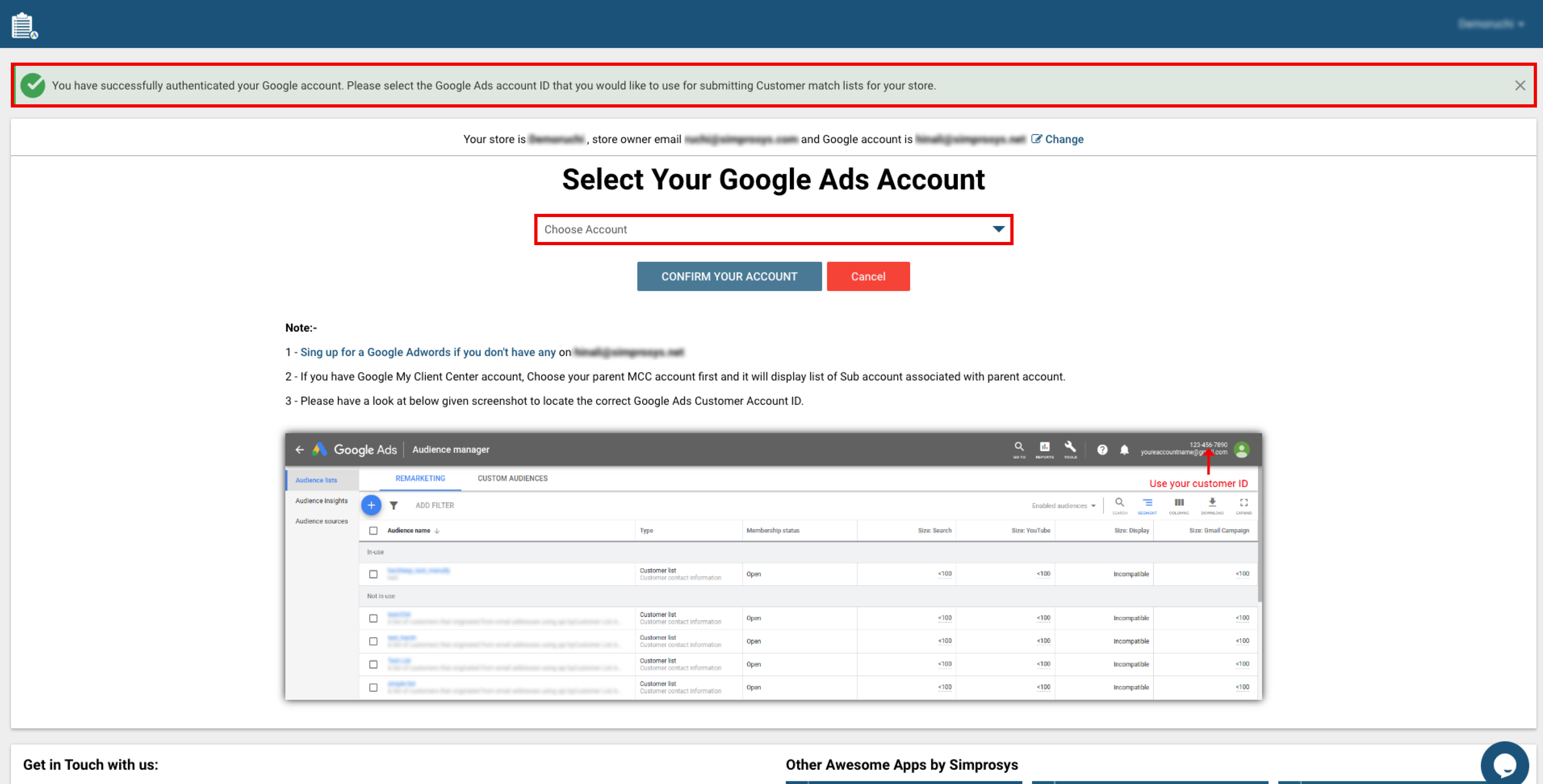Select Audience insights in the sidebar

(x=321, y=500)
